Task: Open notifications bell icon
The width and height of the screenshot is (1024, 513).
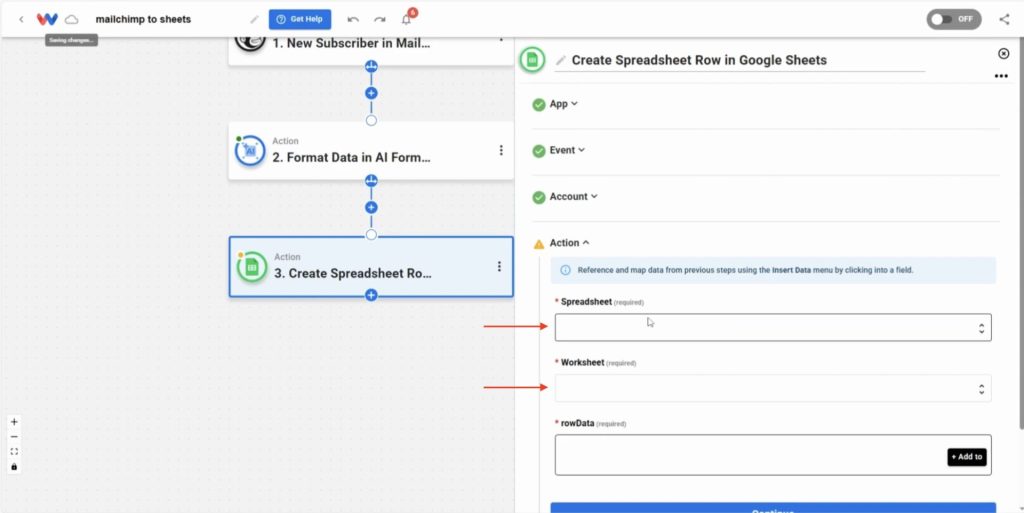Action: click(x=406, y=19)
